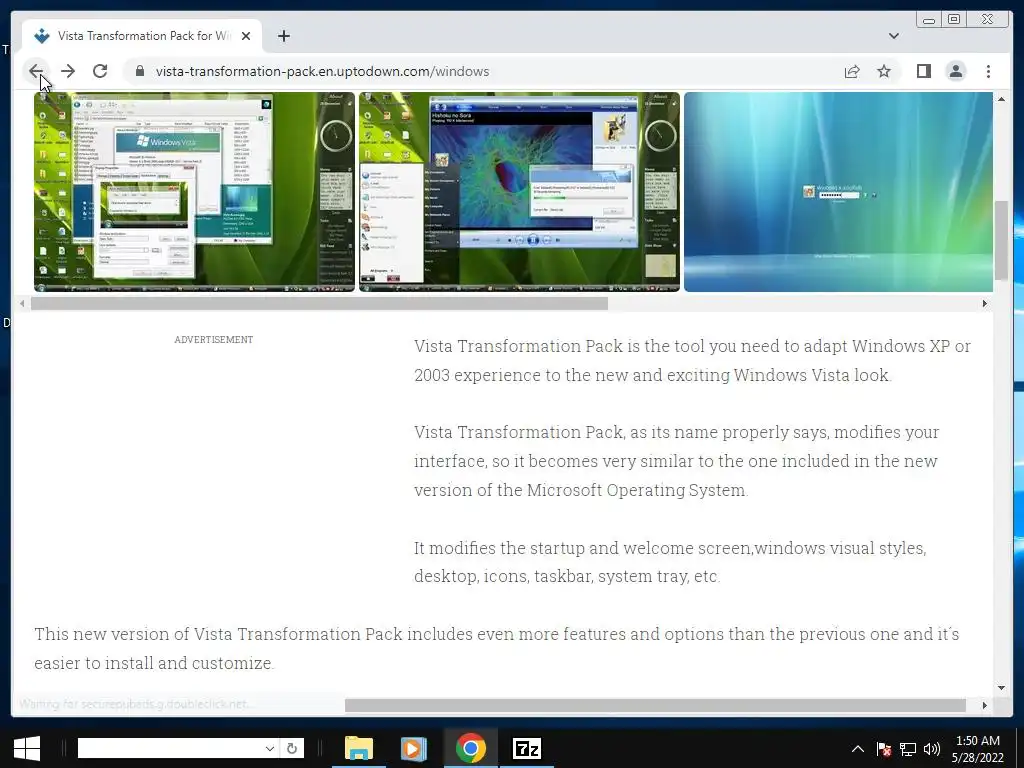The image size is (1024, 768).
Task: Switch to Chrome in the taskbar
Action: (470, 748)
